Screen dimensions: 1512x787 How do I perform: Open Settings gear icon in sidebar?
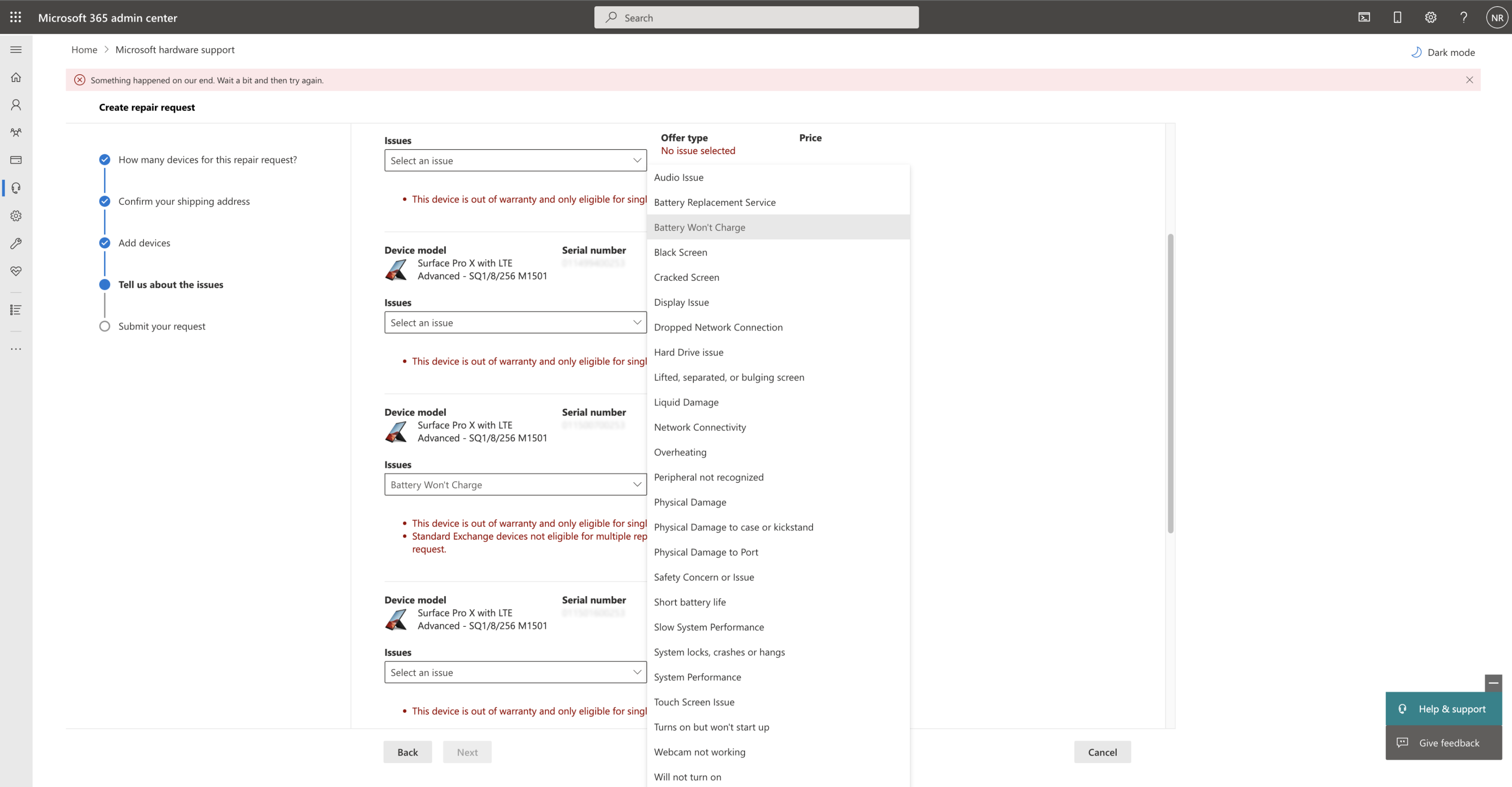(x=16, y=216)
